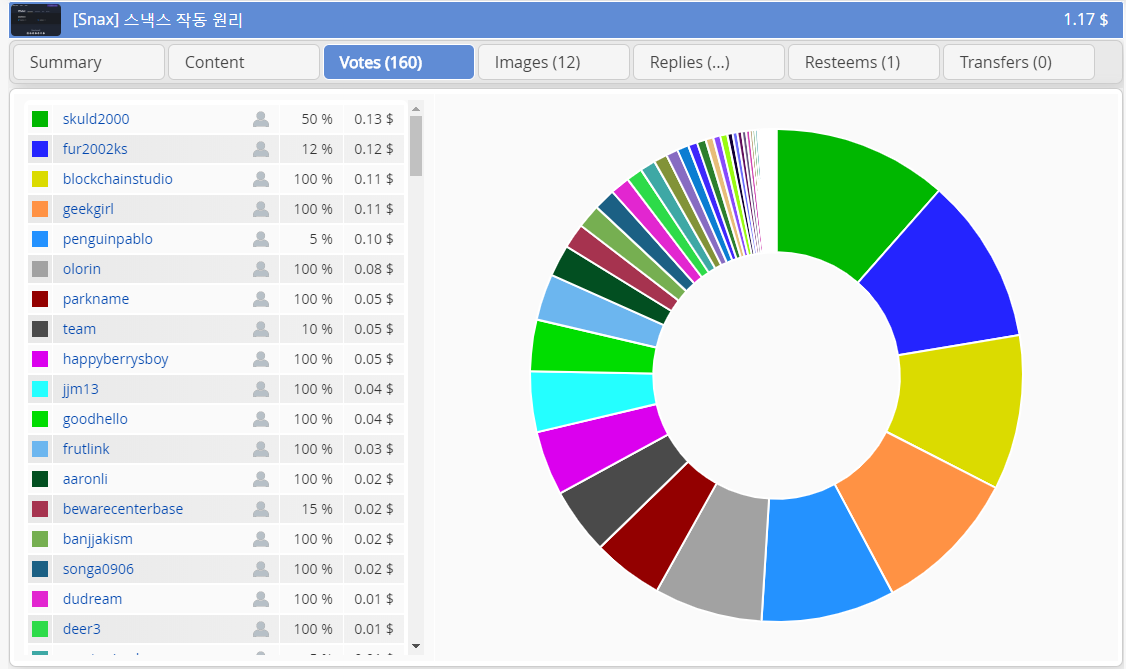The width and height of the screenshot is (1126, 669).
Task: Click the person icon in frutlink row
Action: point(261,449)
